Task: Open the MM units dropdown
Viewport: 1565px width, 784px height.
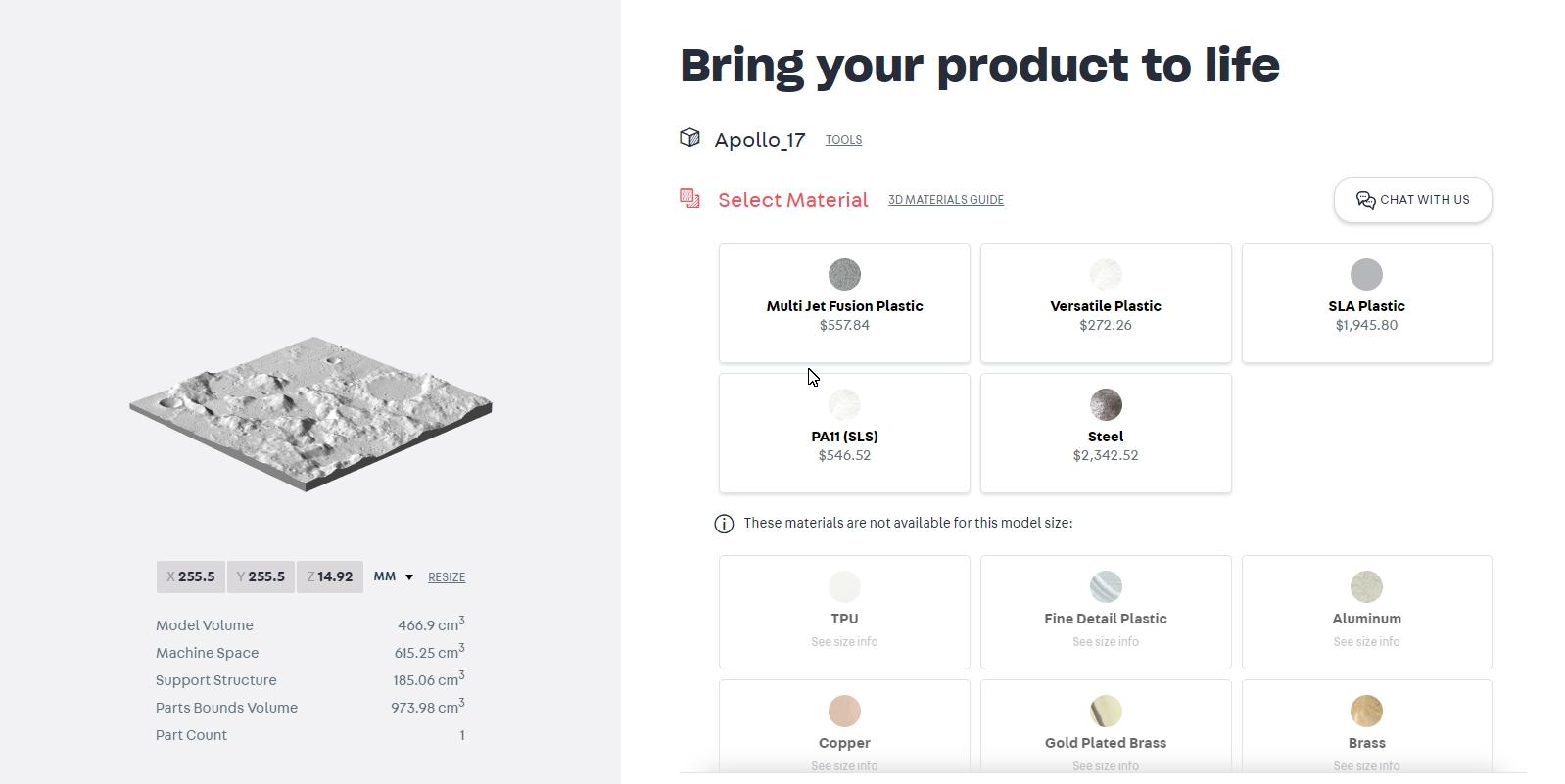Action: coord(394,576)
